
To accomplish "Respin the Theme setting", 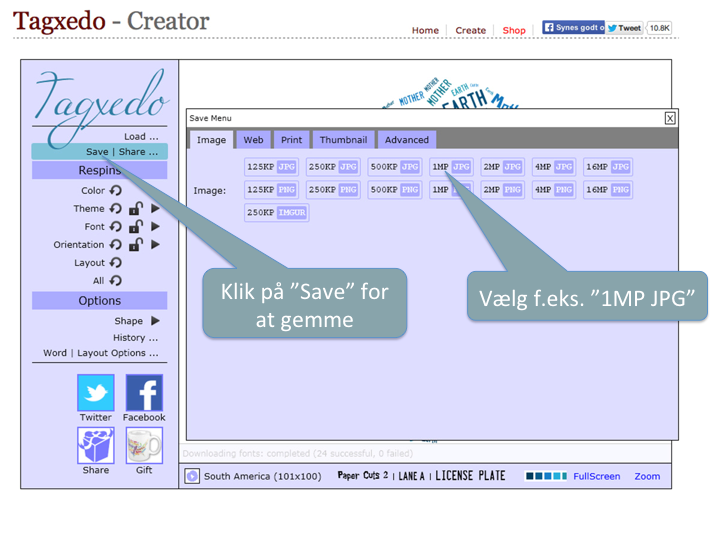I will click(116, 208).
